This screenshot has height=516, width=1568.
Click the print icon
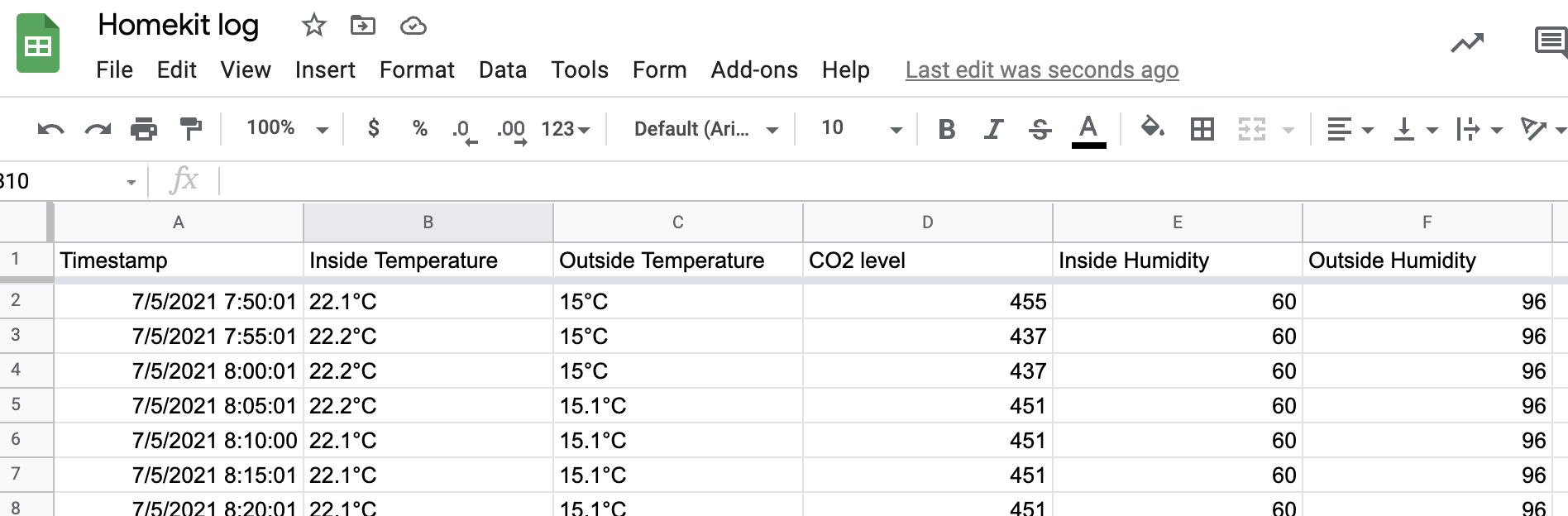coord(144,129)
